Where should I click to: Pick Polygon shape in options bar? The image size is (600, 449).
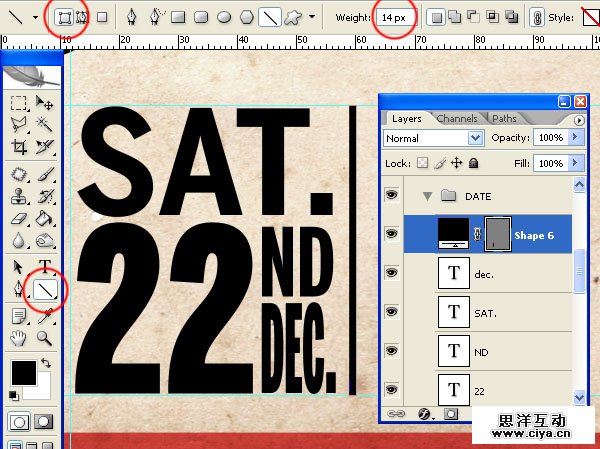pos(247,17)
